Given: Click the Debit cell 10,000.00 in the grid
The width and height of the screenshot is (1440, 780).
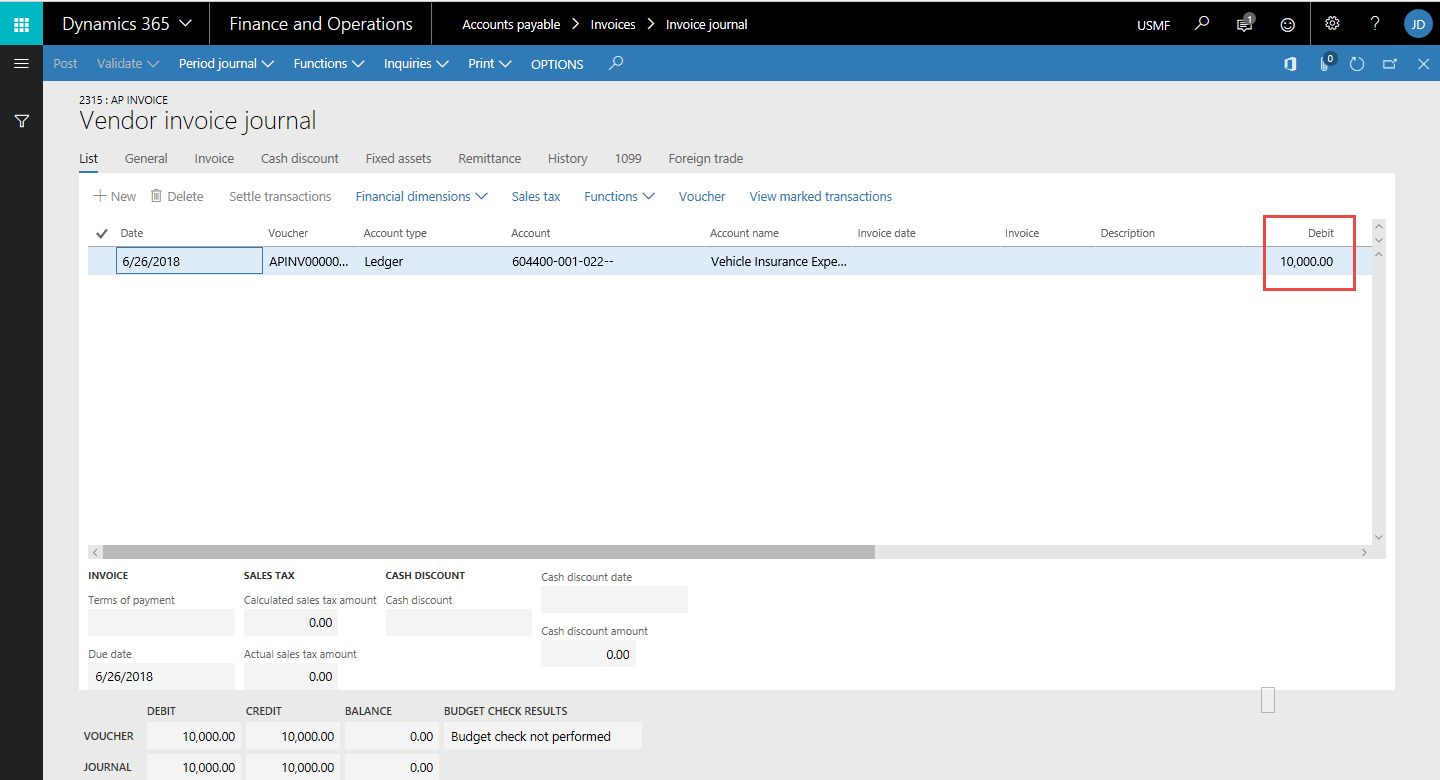Looking at the screenshot, I should (1306, 261).
